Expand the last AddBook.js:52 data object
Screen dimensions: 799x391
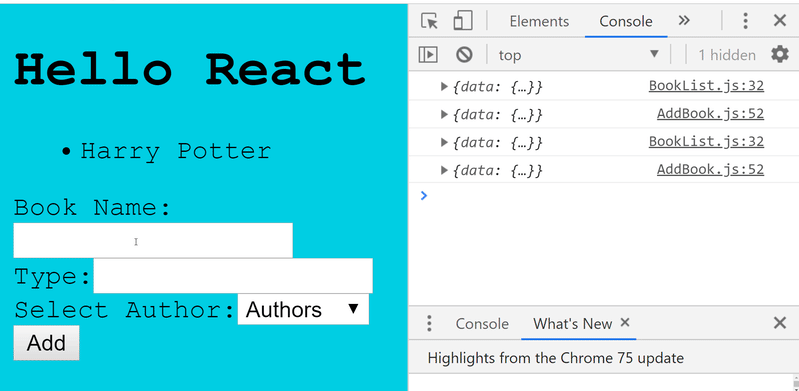pos(444,170)
